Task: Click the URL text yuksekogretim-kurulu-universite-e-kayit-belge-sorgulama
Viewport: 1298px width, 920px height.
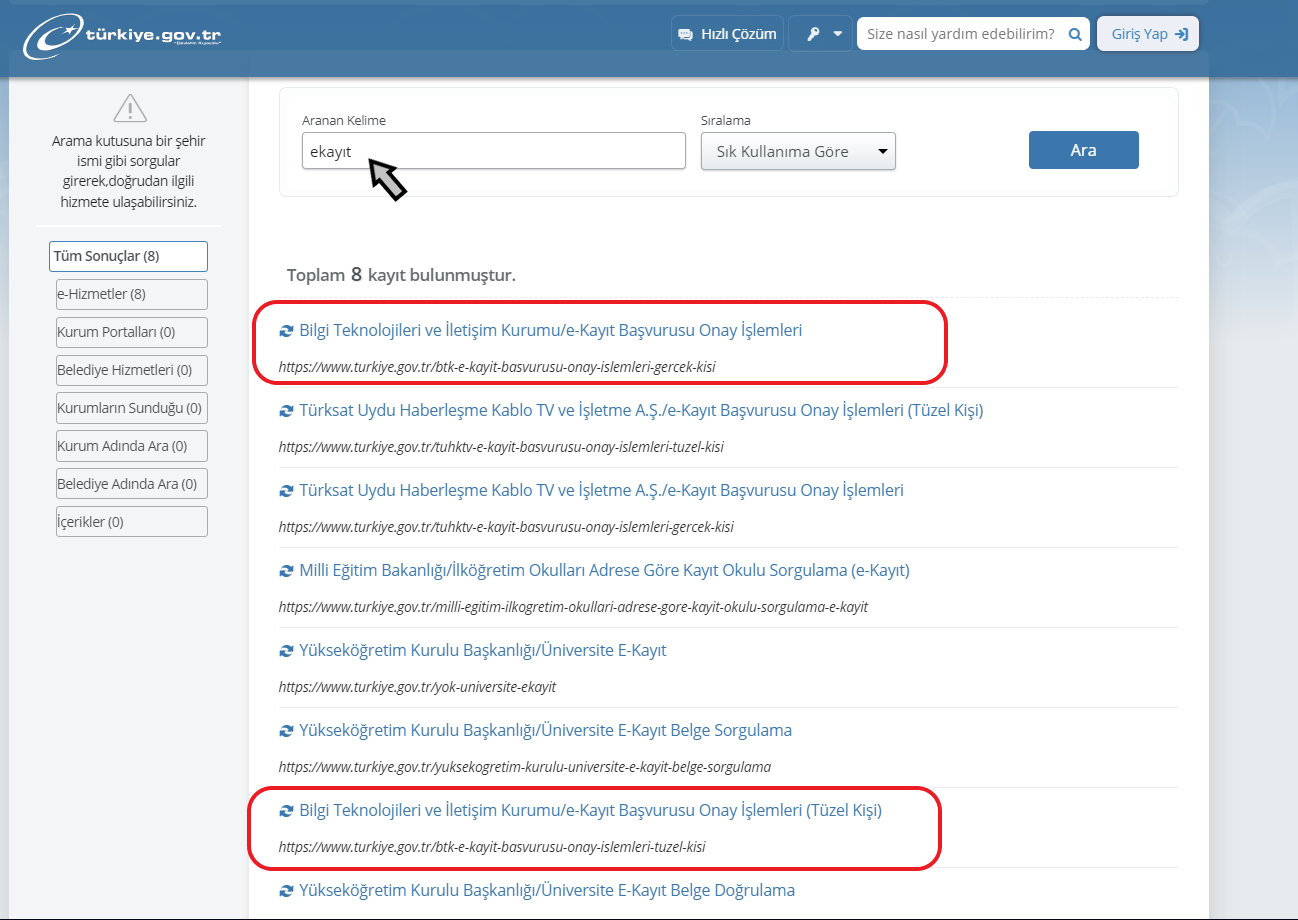Action: (525, 767)
